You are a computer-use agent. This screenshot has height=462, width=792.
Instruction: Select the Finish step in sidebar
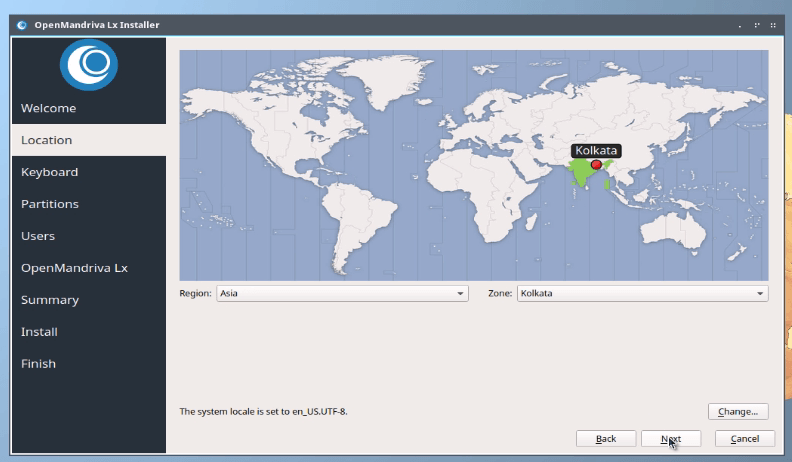click(89, 364)
